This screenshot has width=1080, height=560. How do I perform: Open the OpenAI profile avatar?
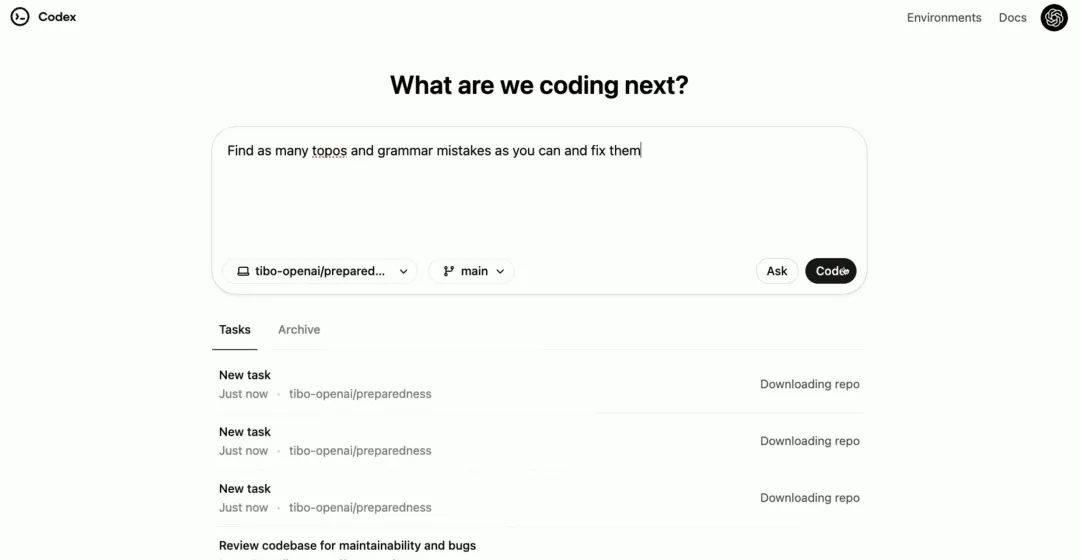[x=1054, y=18]
